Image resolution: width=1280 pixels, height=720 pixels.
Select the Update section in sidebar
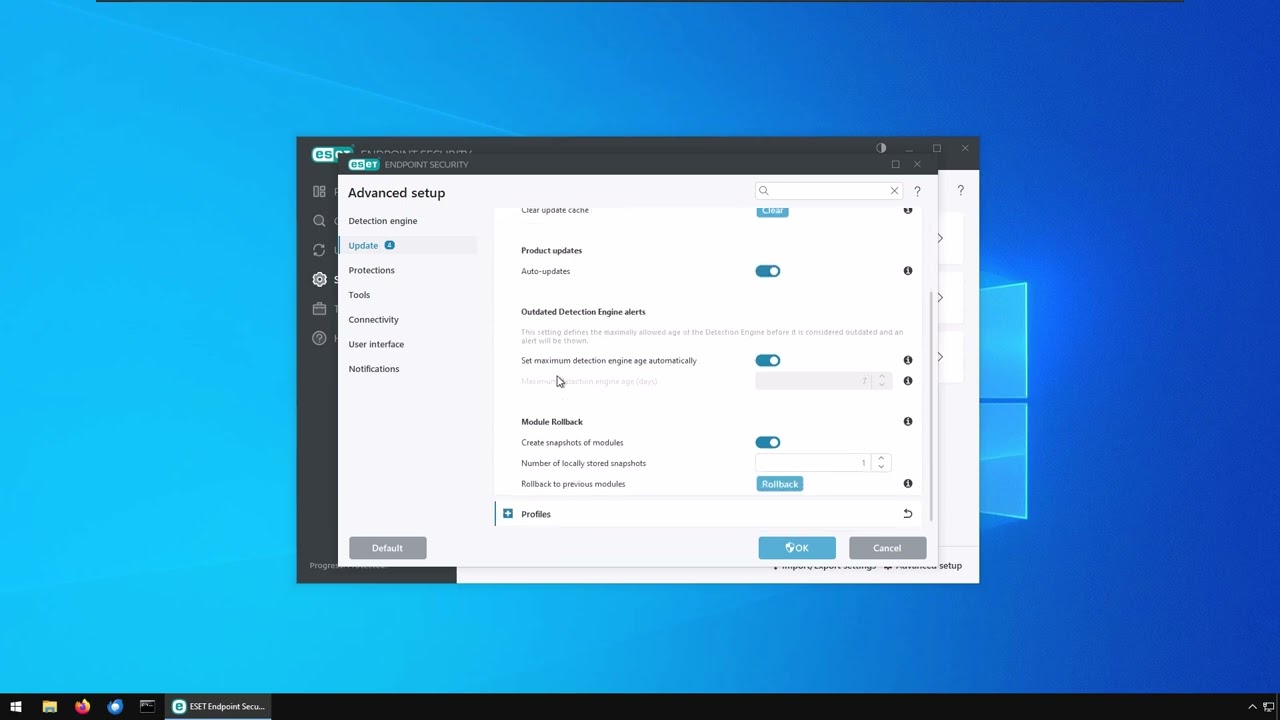coord(408,245)
